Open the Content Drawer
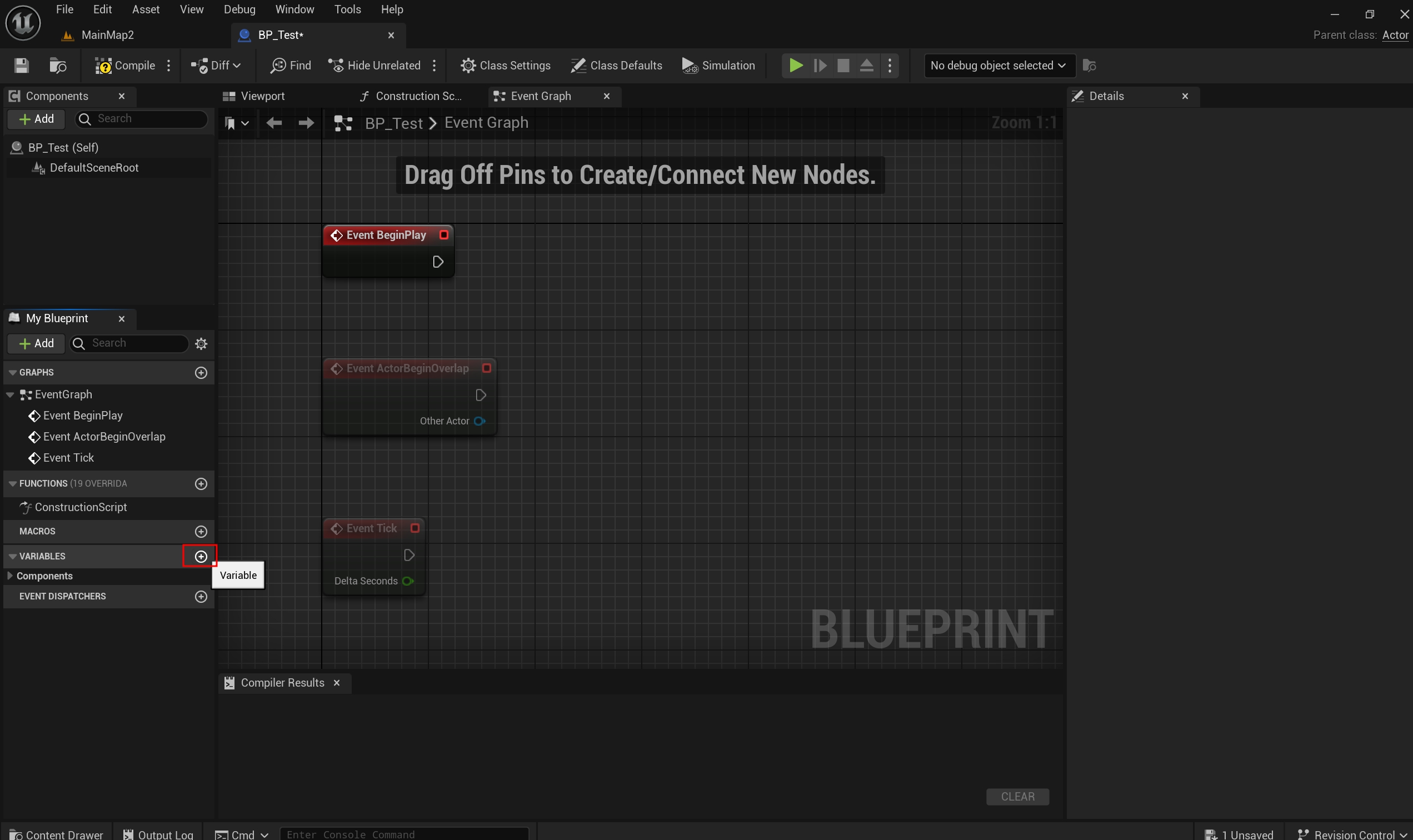 coord(57,834)
